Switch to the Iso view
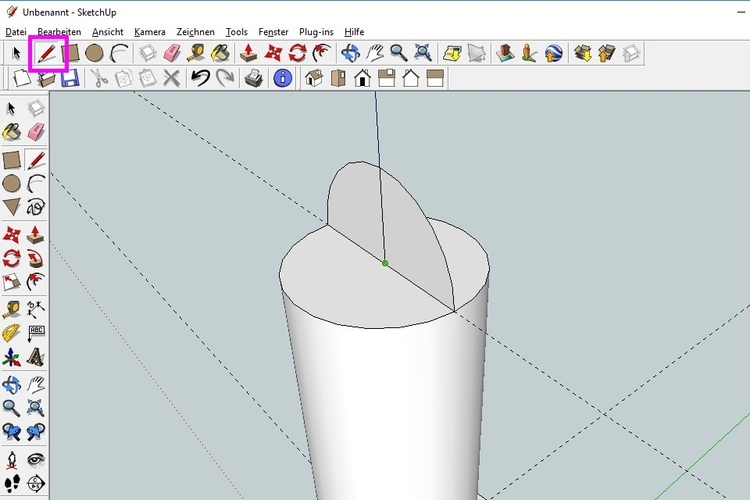This screenshot has width=750, height=500. 314,78
